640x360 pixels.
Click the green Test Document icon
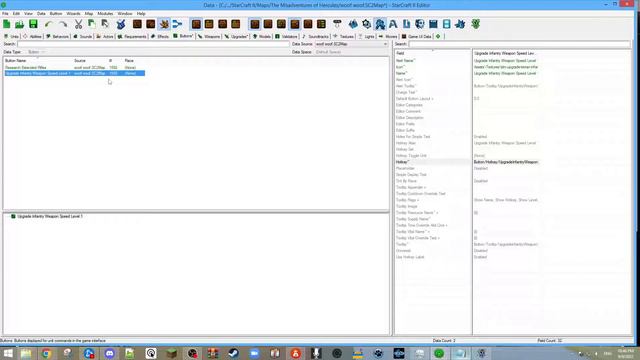pos(476,24)
